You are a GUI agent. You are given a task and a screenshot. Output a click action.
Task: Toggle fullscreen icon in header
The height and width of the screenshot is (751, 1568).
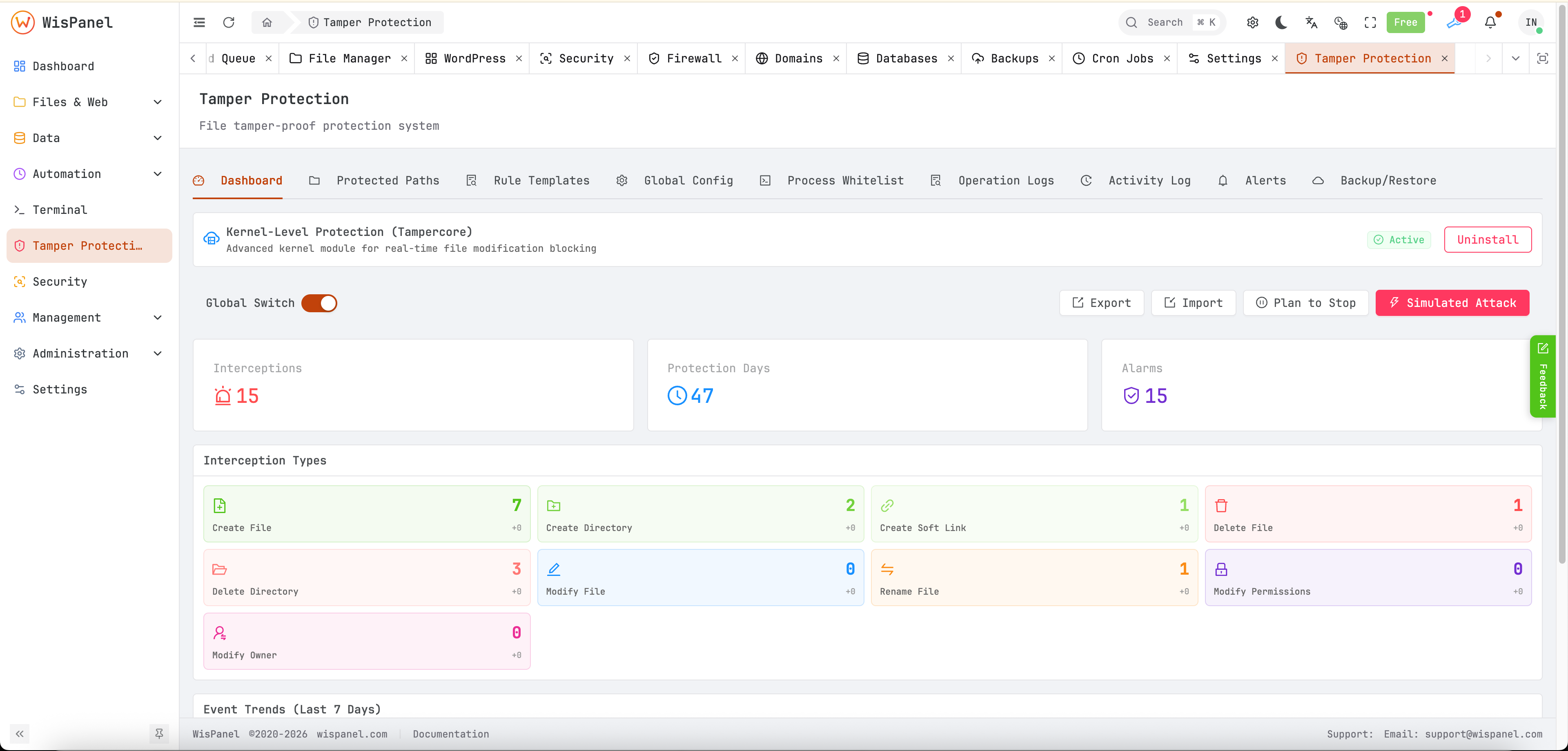point(1370,22)
